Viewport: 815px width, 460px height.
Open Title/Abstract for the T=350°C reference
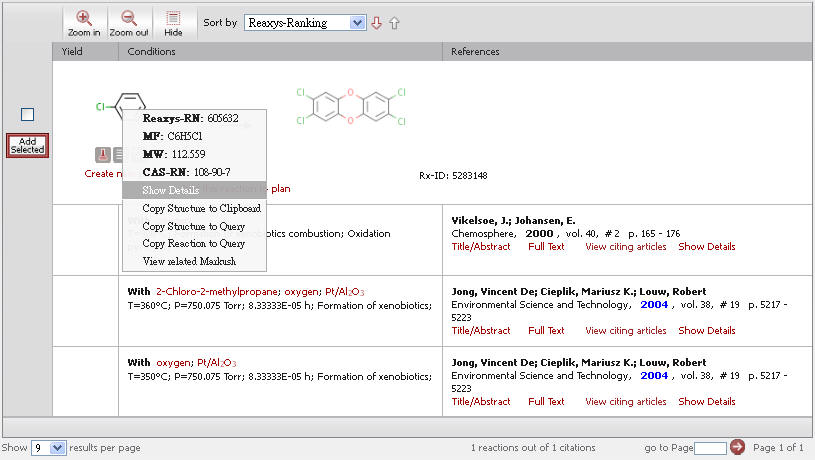[481, 401]
